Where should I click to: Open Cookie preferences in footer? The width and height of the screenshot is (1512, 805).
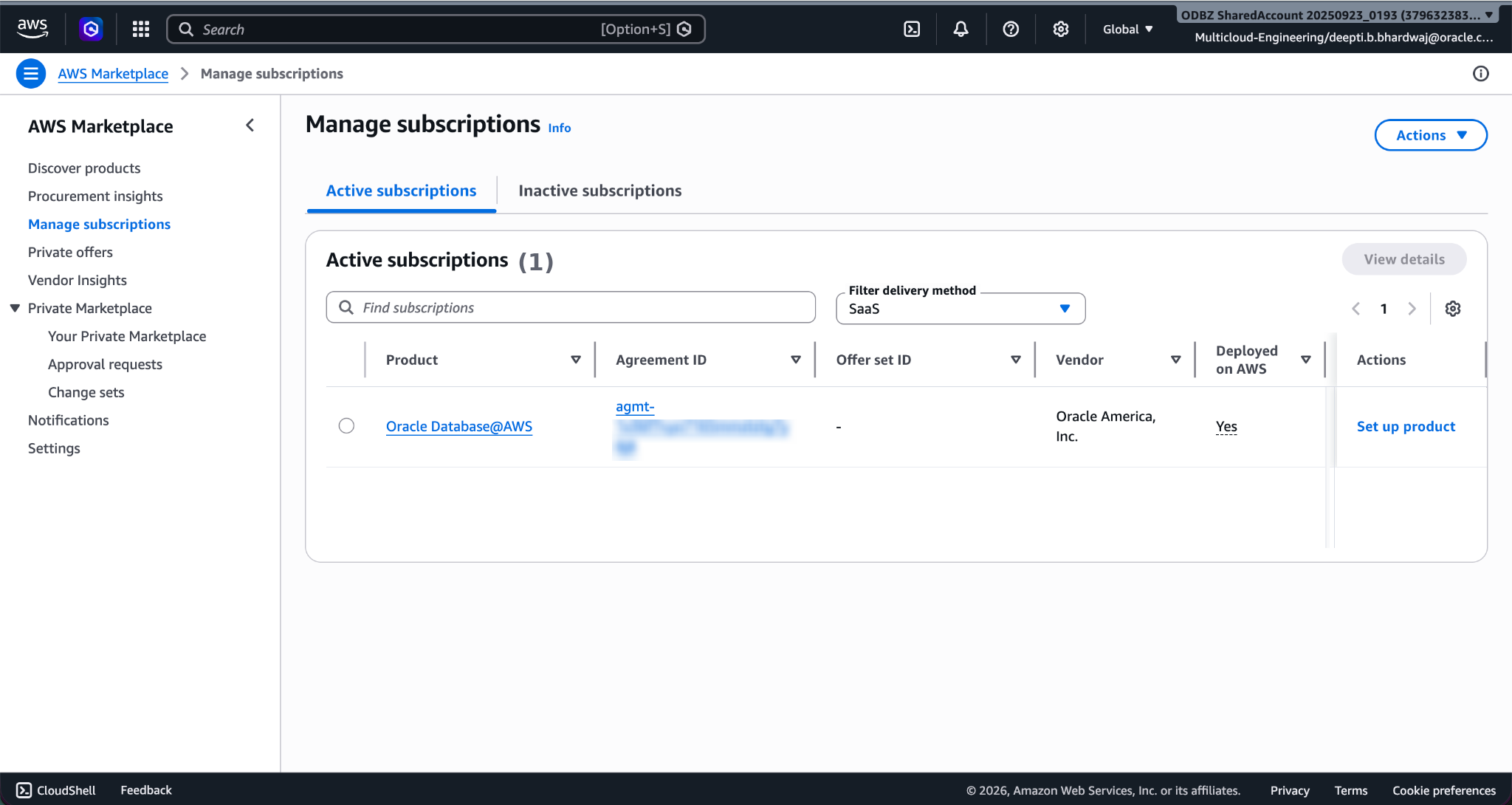pyautogui.click(x=1444, y=790)
